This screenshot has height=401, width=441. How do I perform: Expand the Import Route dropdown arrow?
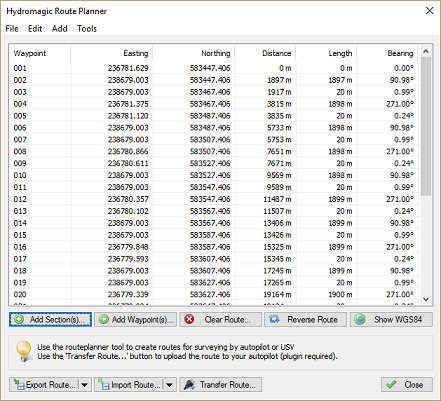click(x=170, y=385)
